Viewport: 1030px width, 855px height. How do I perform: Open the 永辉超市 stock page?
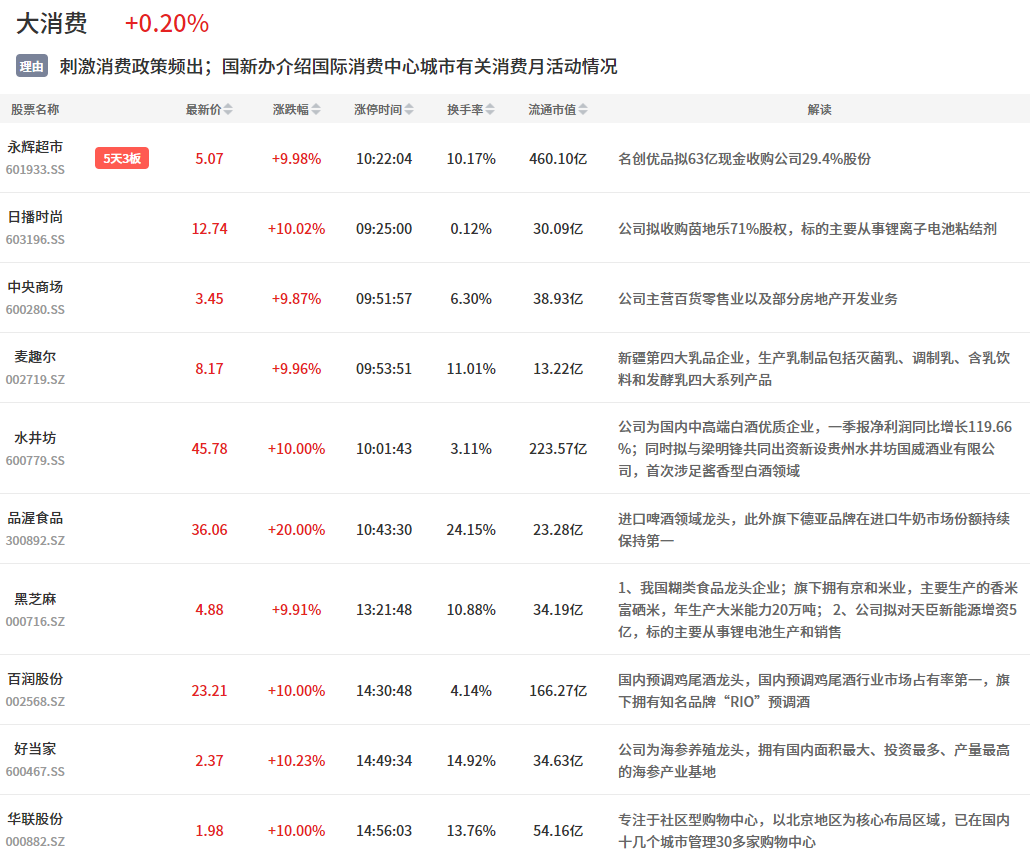pos(35,147)
